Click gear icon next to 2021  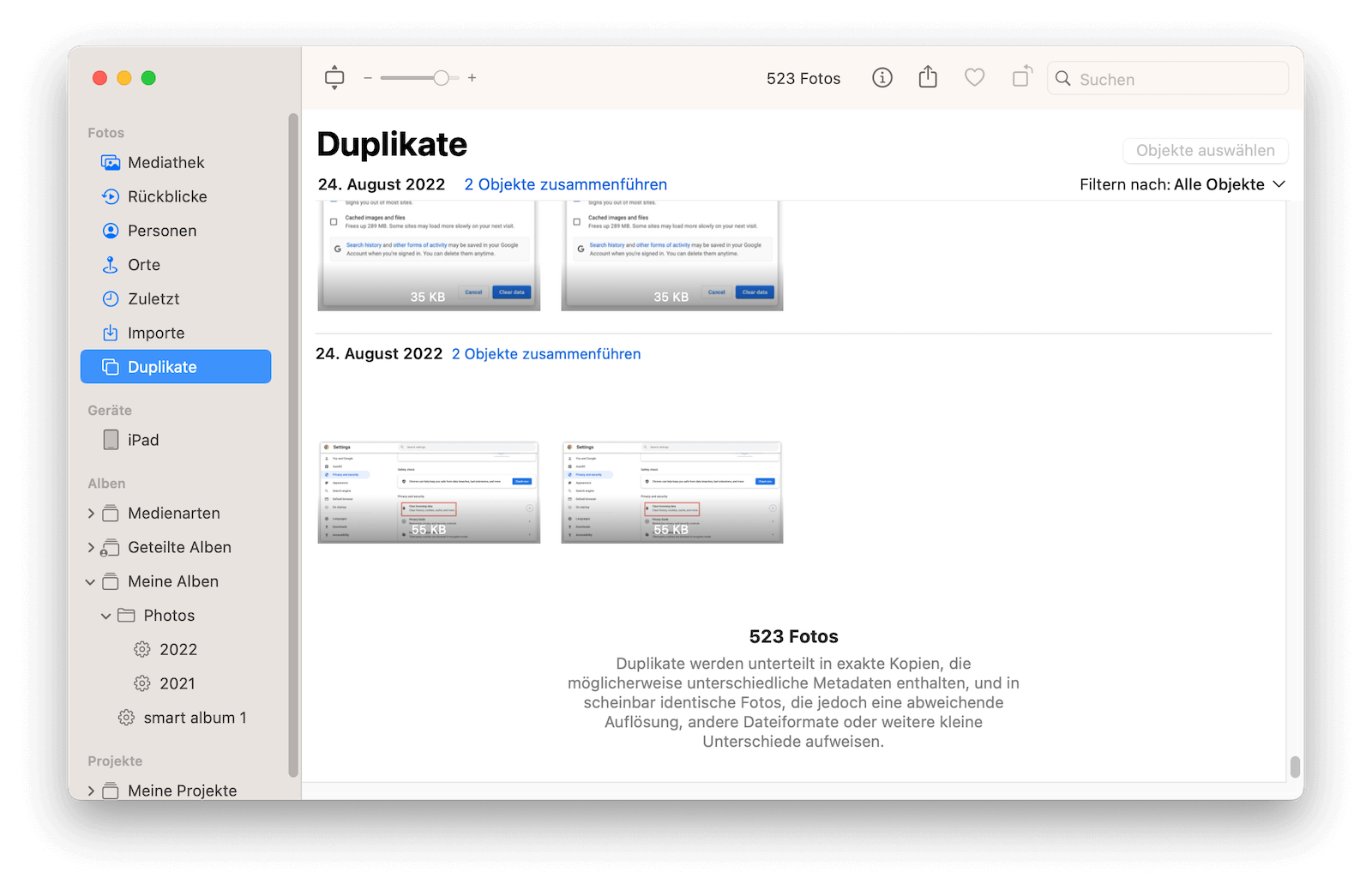[142, 684]
